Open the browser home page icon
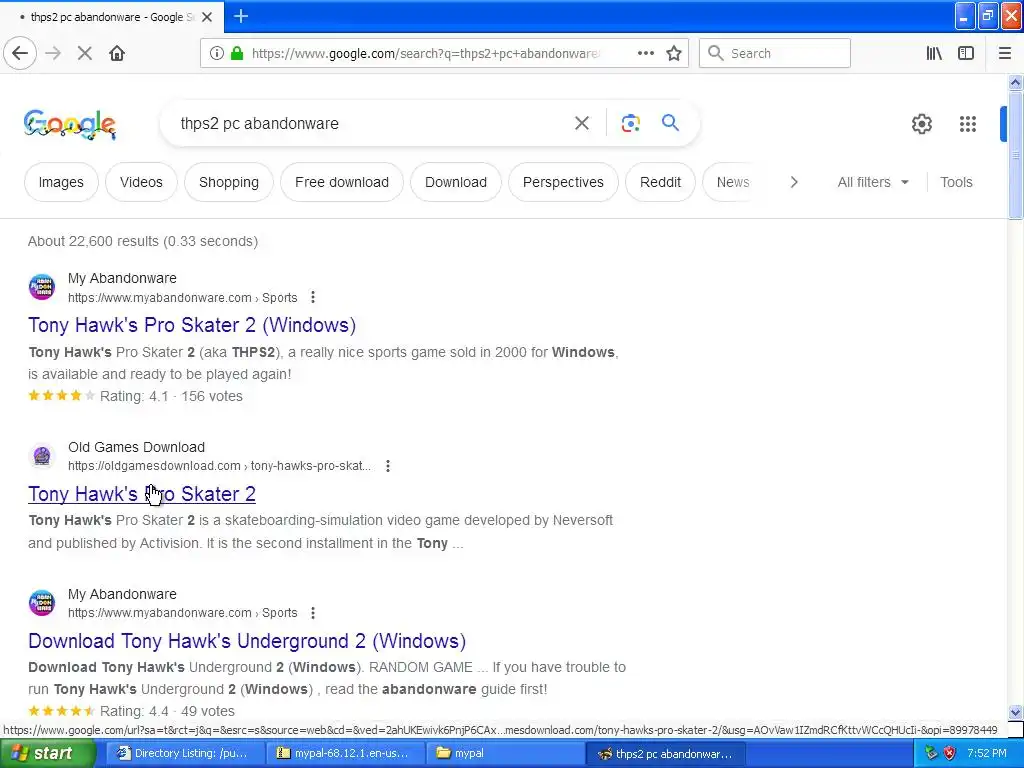This screenshot has height=768, width=1024. tap(117, 54)
